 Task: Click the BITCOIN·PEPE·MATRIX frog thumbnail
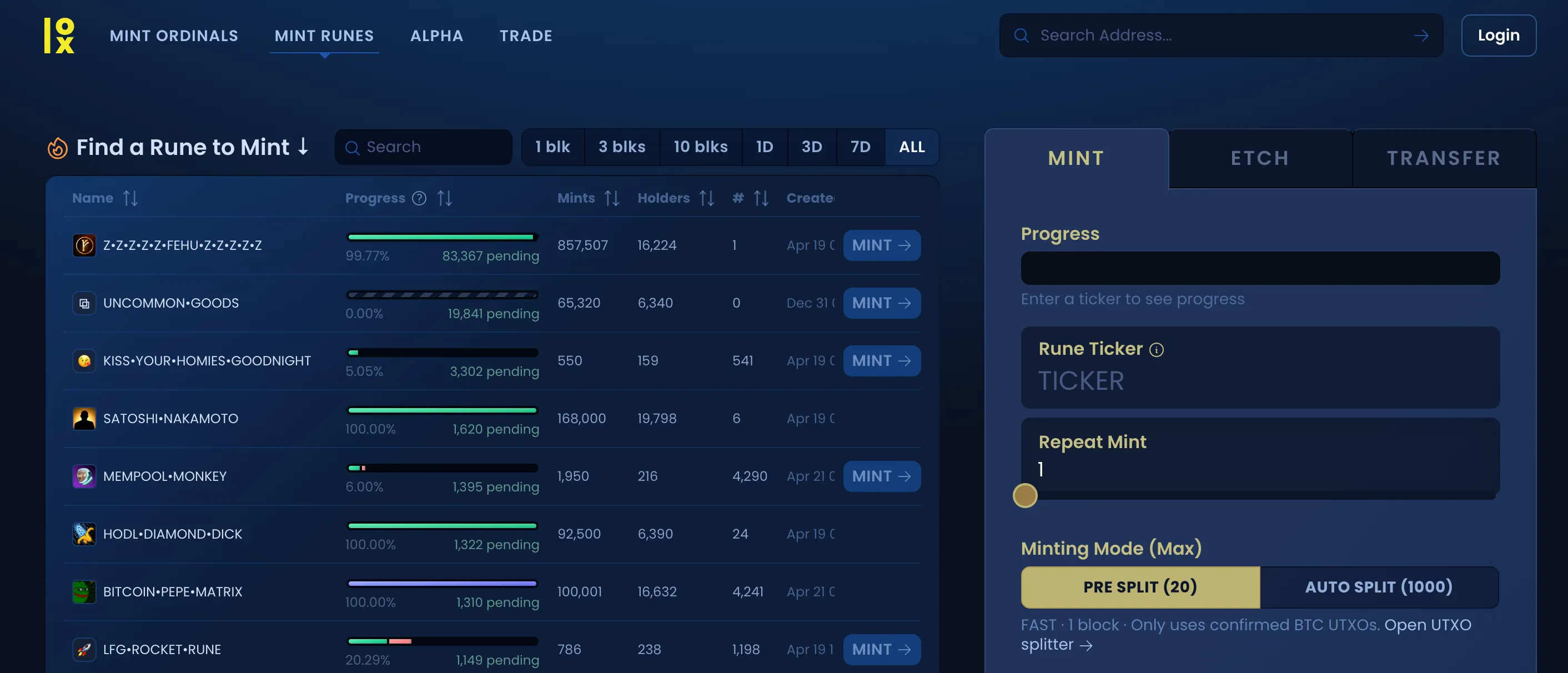[84, 591]
